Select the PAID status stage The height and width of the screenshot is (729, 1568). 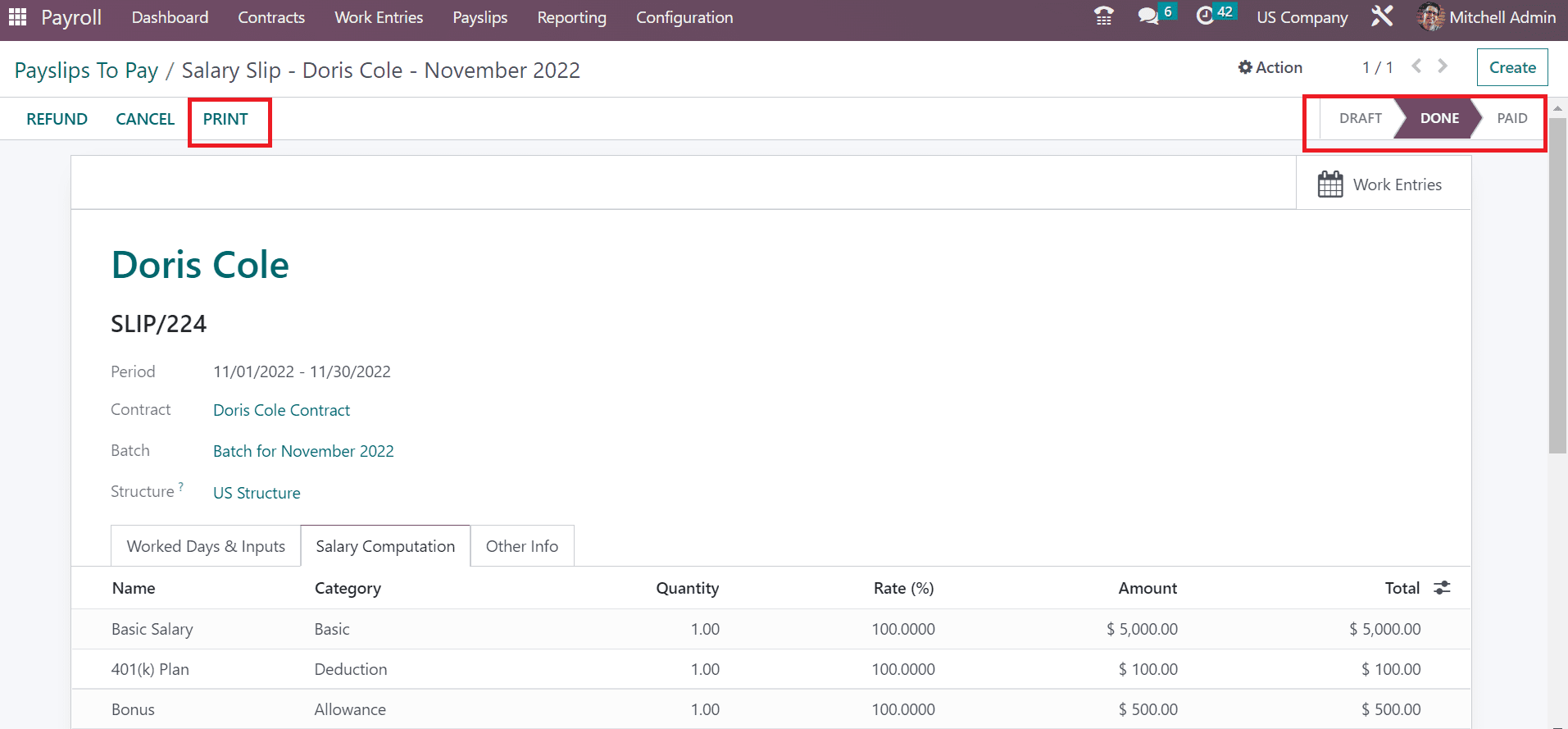pyautogui.click(x=1511, y=118)
